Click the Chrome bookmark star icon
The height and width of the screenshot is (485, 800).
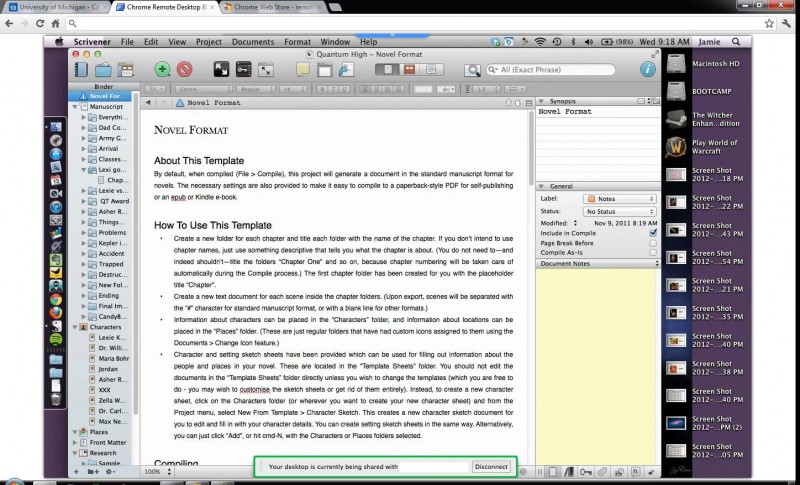[x=769, y=23]
